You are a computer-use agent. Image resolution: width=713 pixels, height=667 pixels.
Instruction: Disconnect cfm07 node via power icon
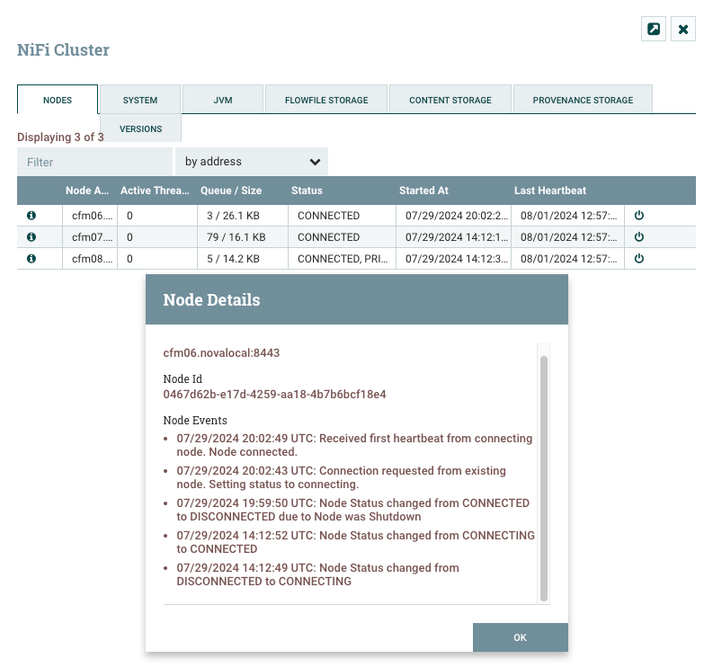click(639, 237)
